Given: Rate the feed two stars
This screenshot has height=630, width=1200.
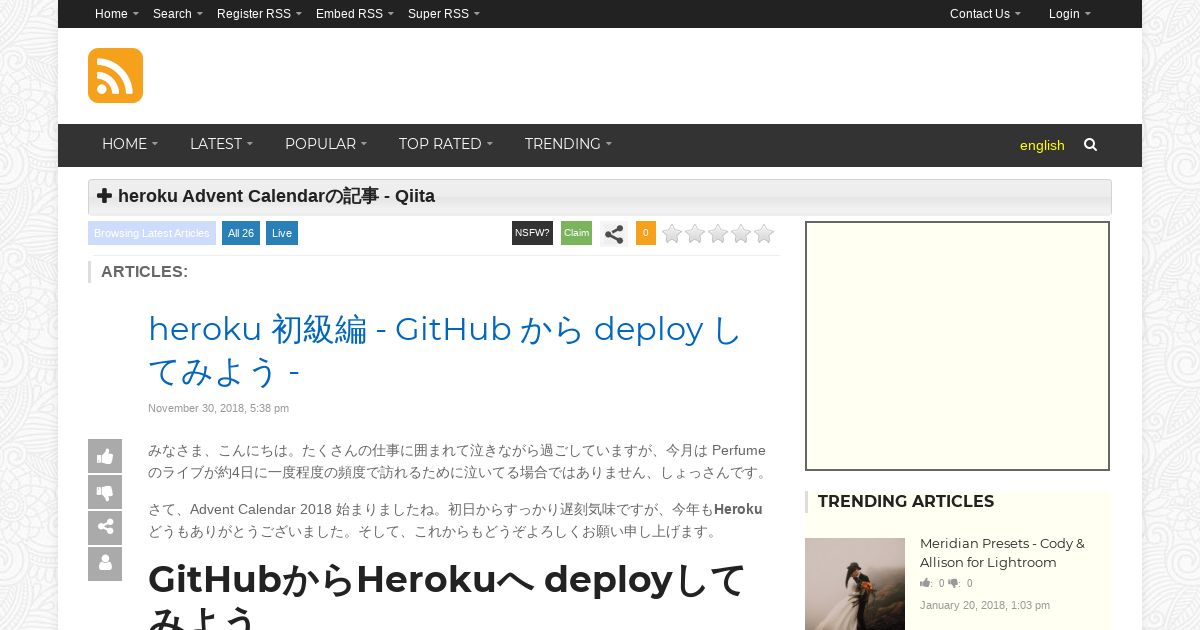Looking at the screenshot, I should tap(695, 234).
